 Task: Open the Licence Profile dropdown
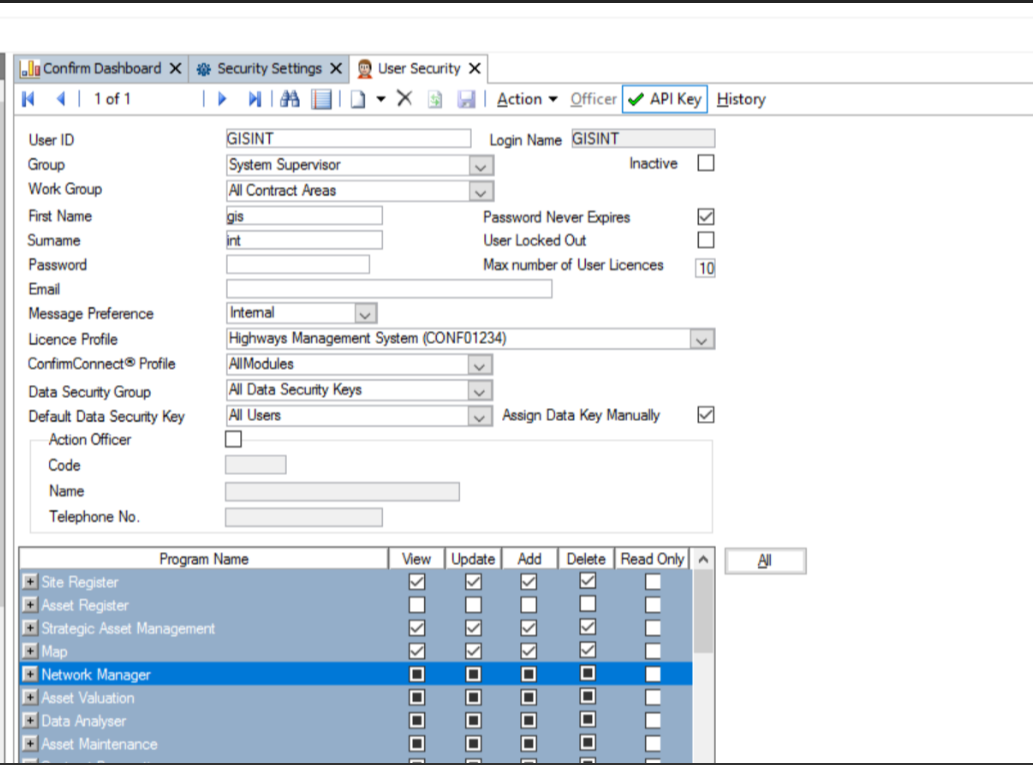point(703,340)
